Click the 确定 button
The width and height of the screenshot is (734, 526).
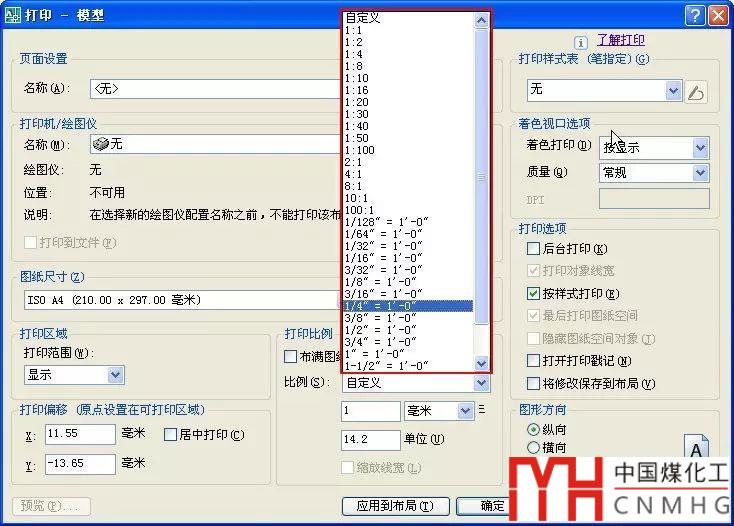pos(483,506)
